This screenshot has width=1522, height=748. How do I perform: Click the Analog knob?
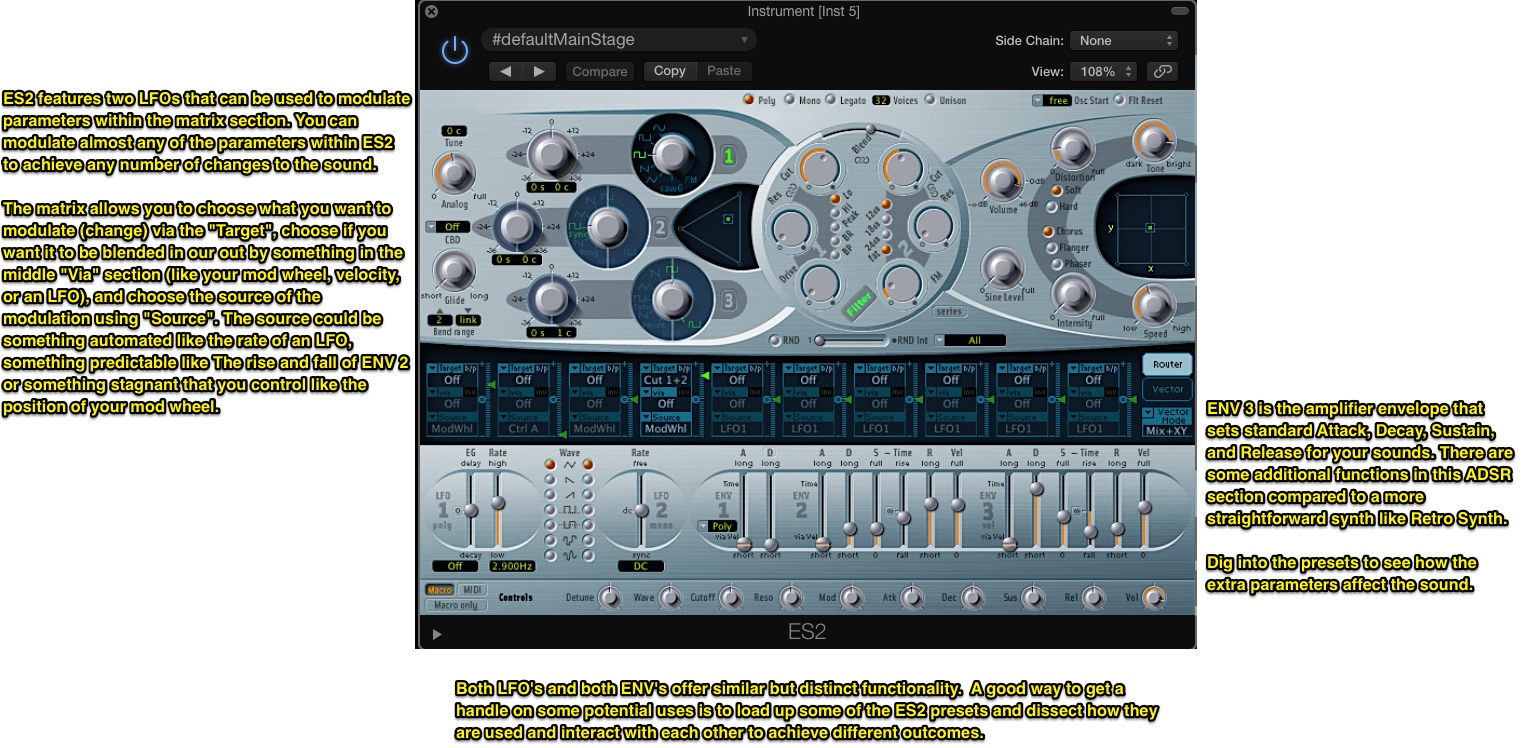(454, 175)
